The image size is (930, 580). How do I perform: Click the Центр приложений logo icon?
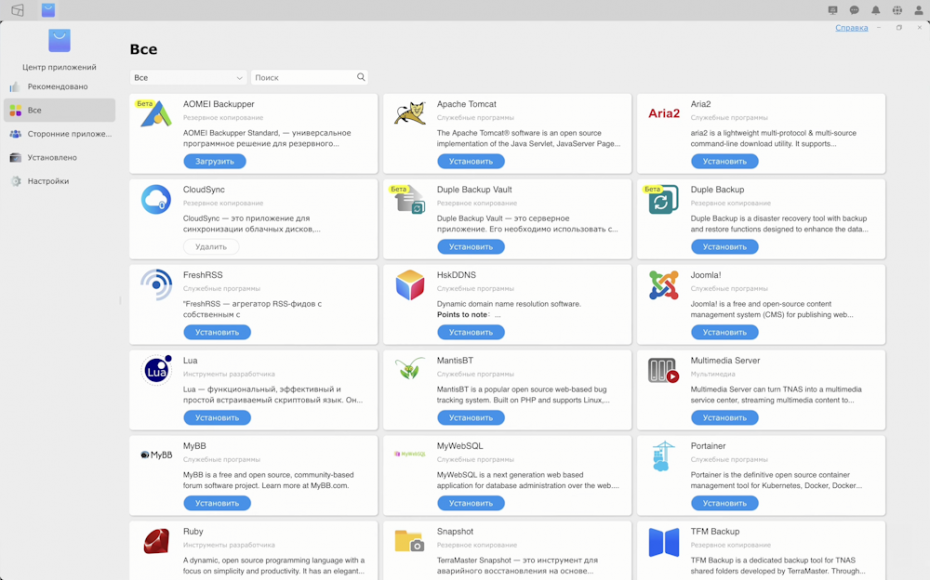(59, 40)
